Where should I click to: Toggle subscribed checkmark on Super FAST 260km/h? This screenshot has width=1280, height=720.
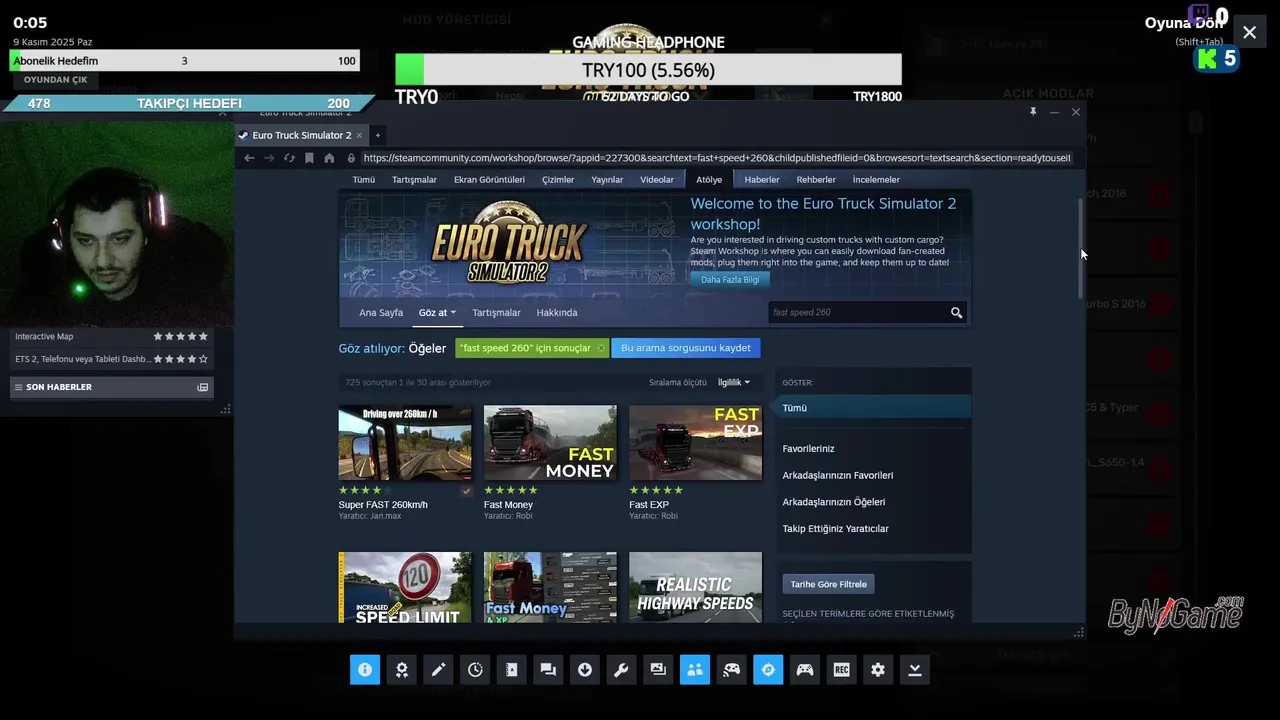(x=466, y=491)
